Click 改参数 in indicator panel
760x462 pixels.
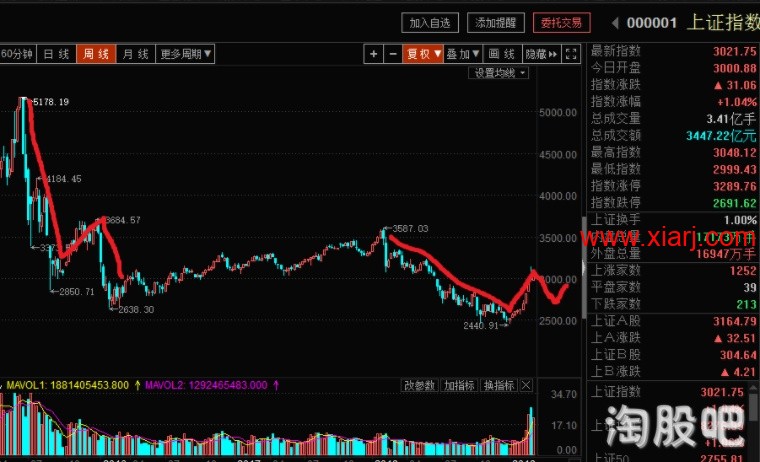coord(419,385)
